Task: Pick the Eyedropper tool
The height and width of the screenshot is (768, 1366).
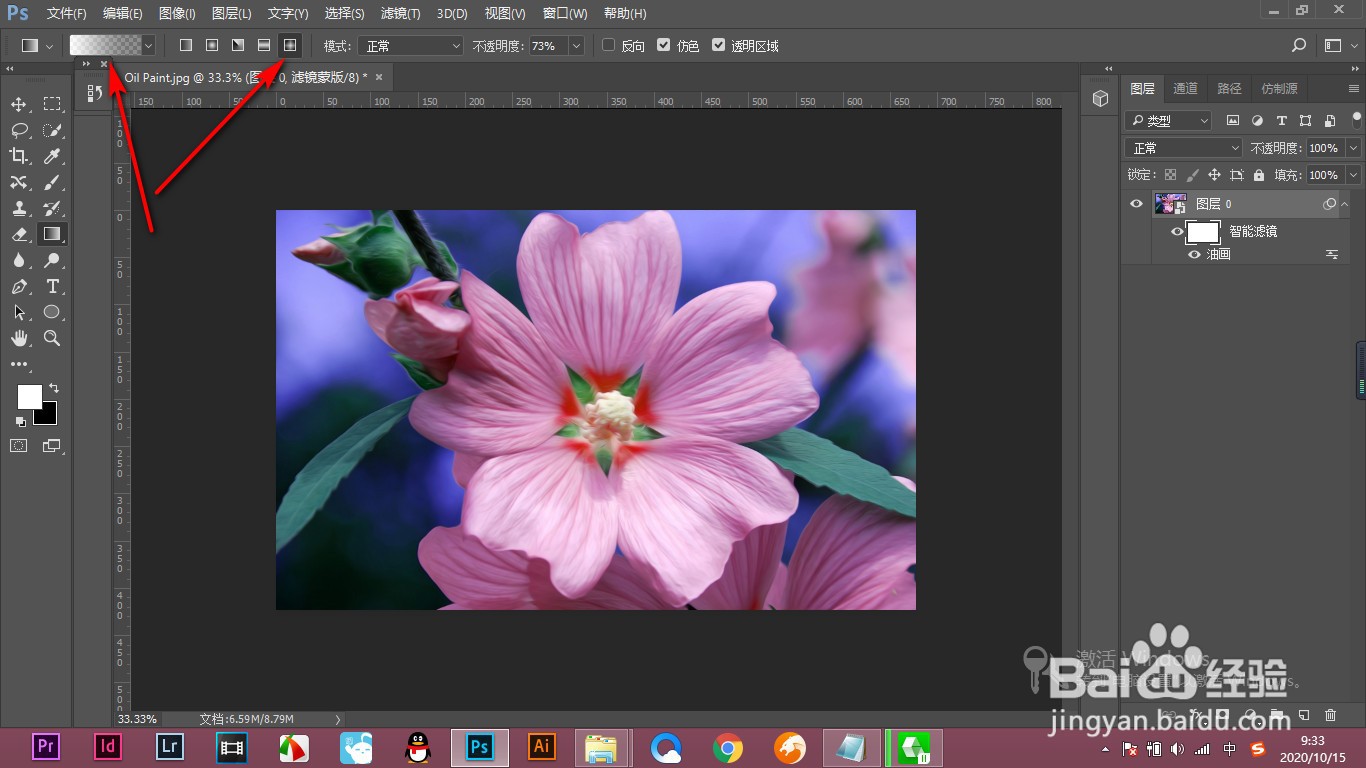Action: [52, 156]
